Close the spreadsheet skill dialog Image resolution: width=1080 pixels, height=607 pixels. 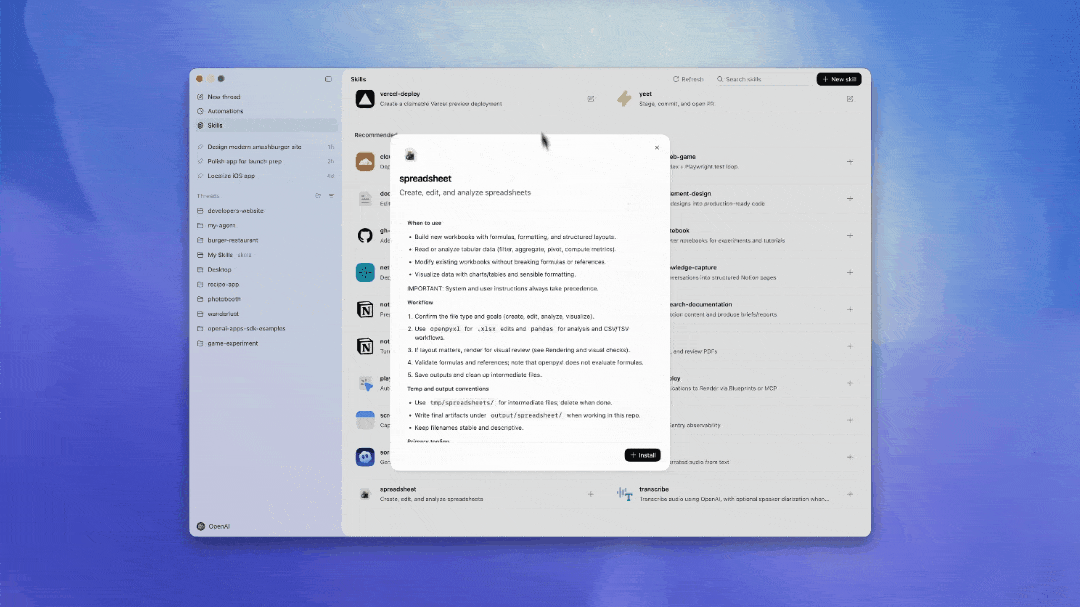tap(657, 147)
